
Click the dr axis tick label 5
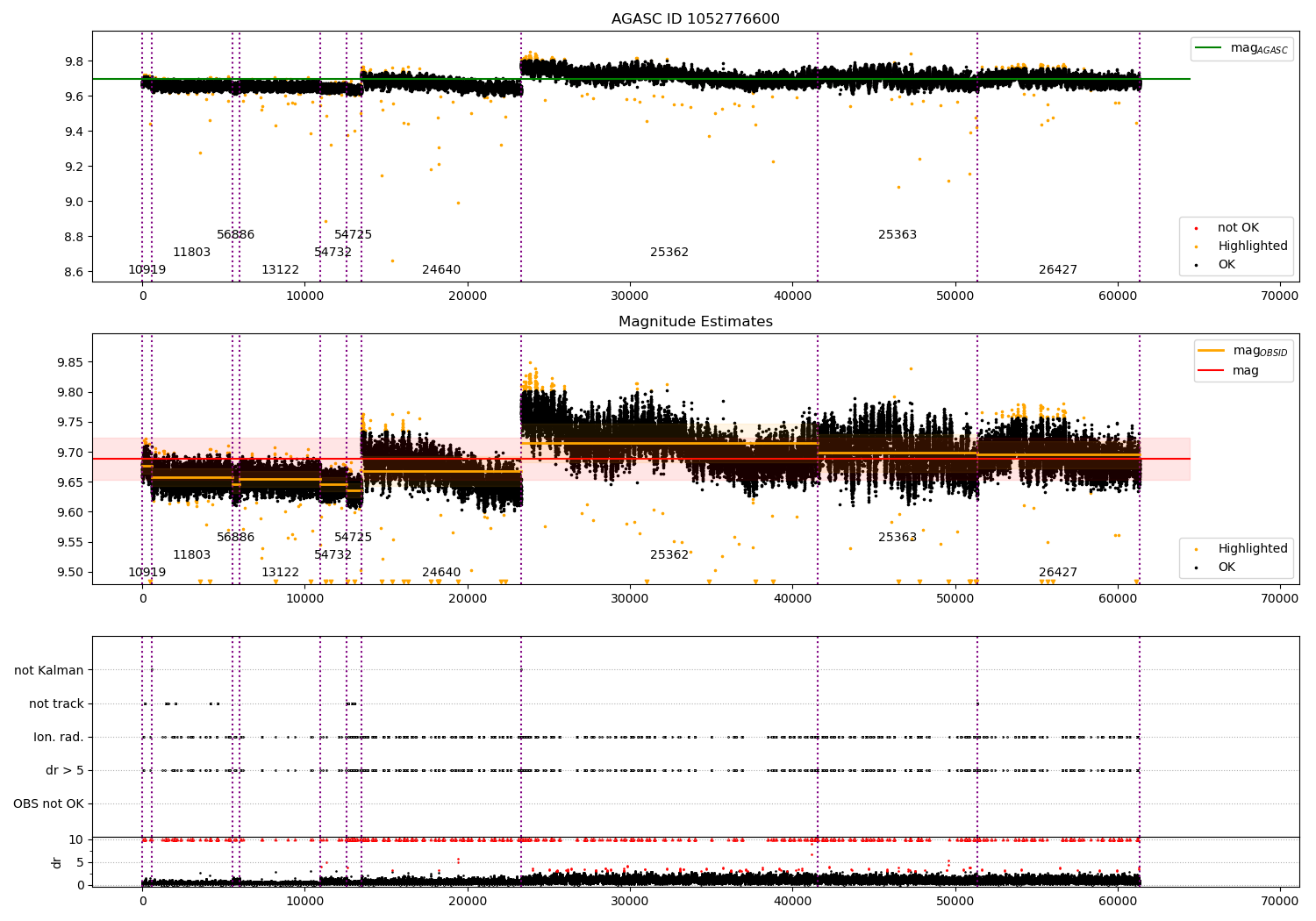[x=80, y=862]
